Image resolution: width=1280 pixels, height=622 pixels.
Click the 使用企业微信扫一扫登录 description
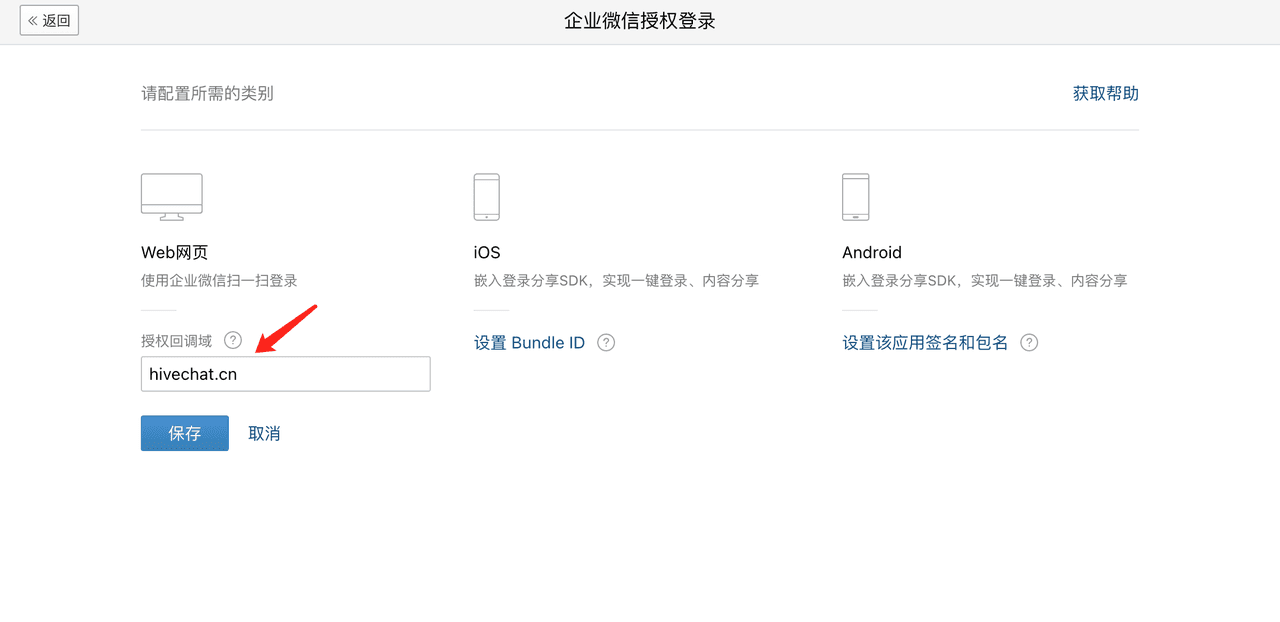coord(219,281)
